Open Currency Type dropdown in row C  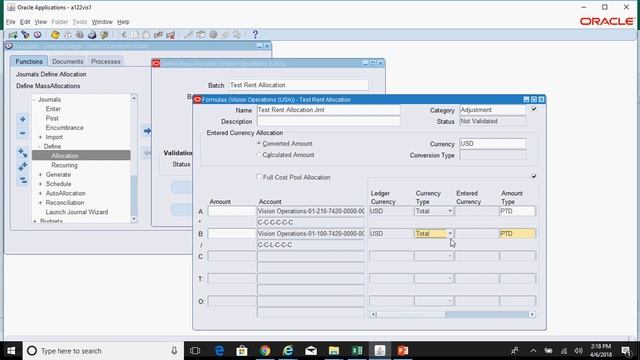coord(450,256)
